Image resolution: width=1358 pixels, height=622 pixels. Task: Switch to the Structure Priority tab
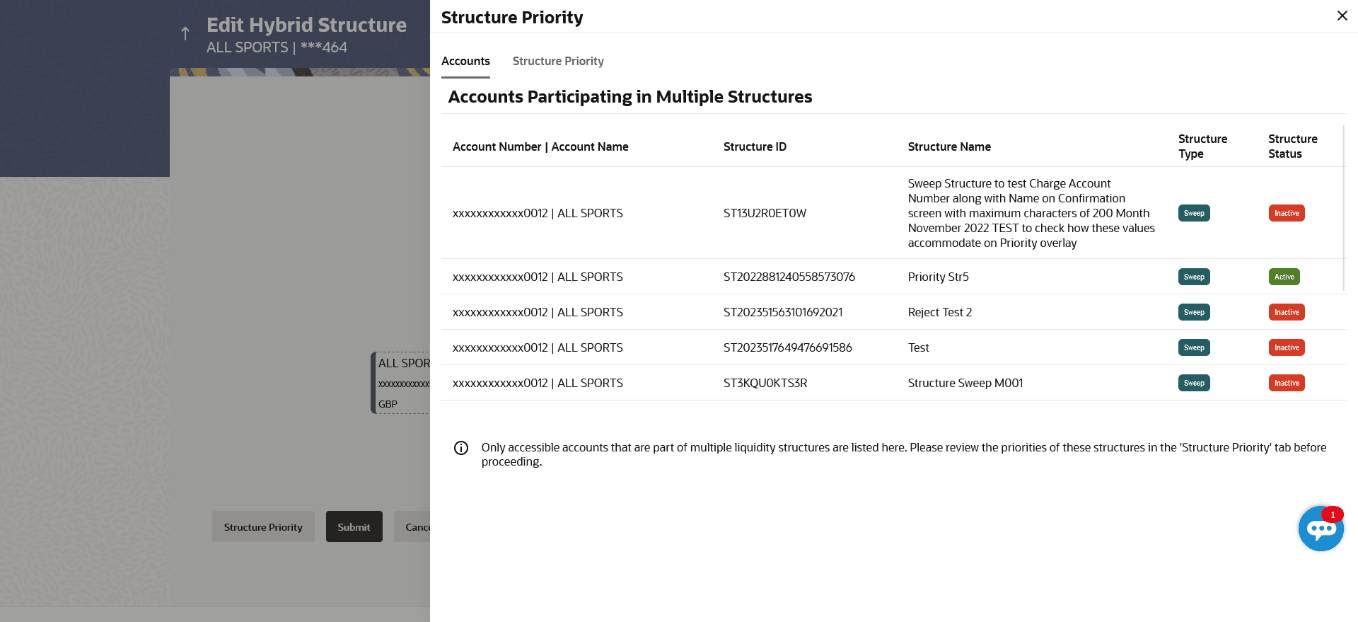click(558, 61)
